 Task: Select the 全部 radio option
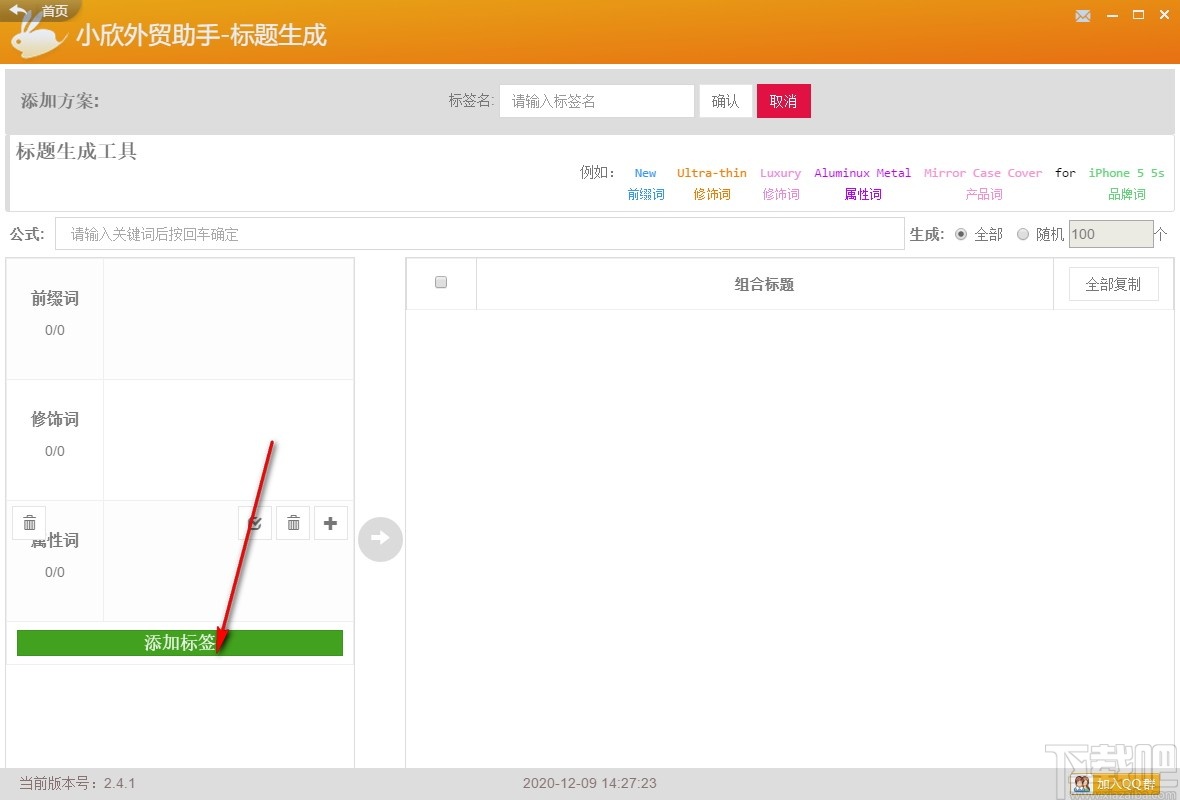click(x=961, y=234)
